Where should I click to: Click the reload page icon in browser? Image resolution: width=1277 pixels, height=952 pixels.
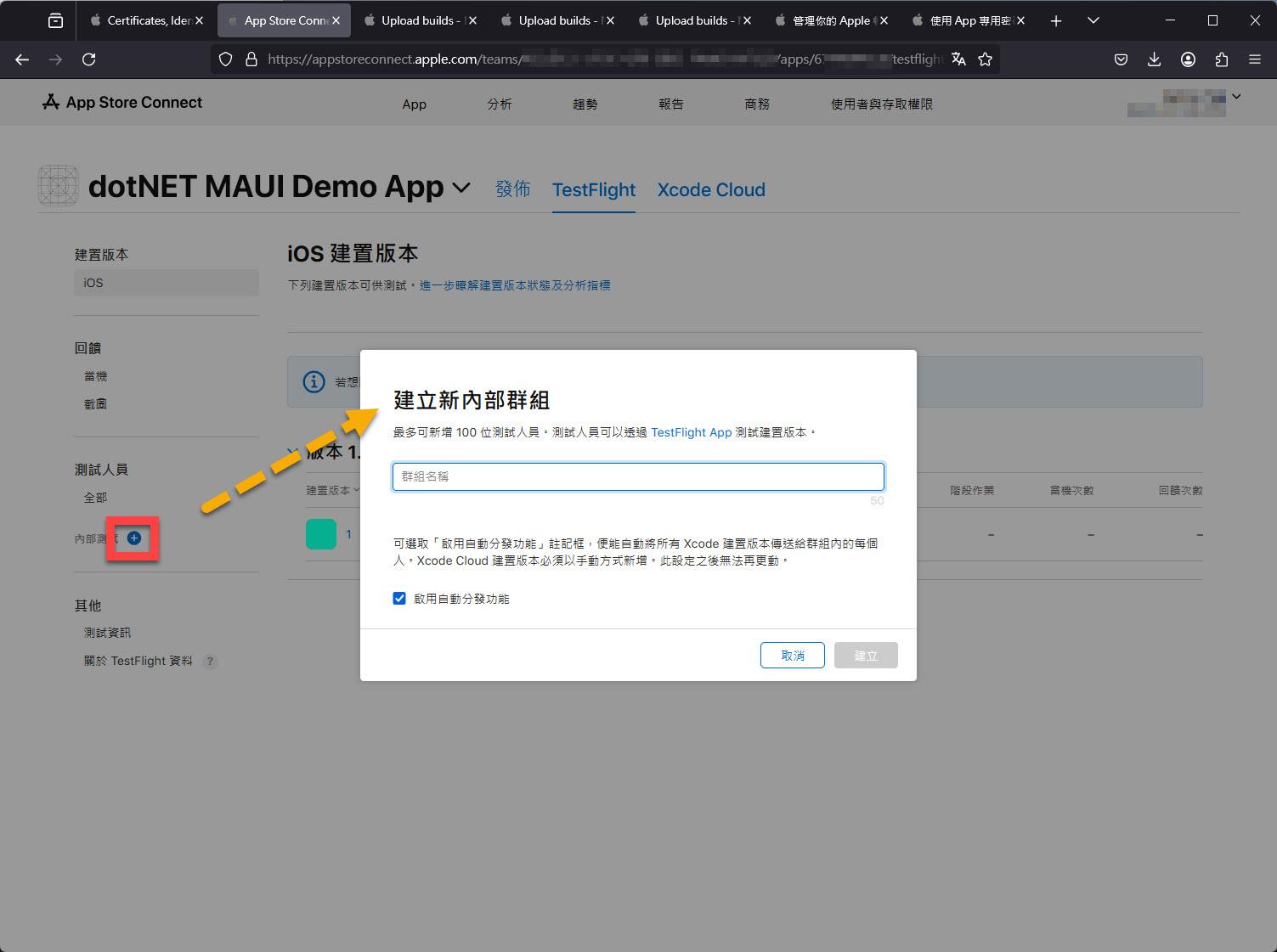88,59
